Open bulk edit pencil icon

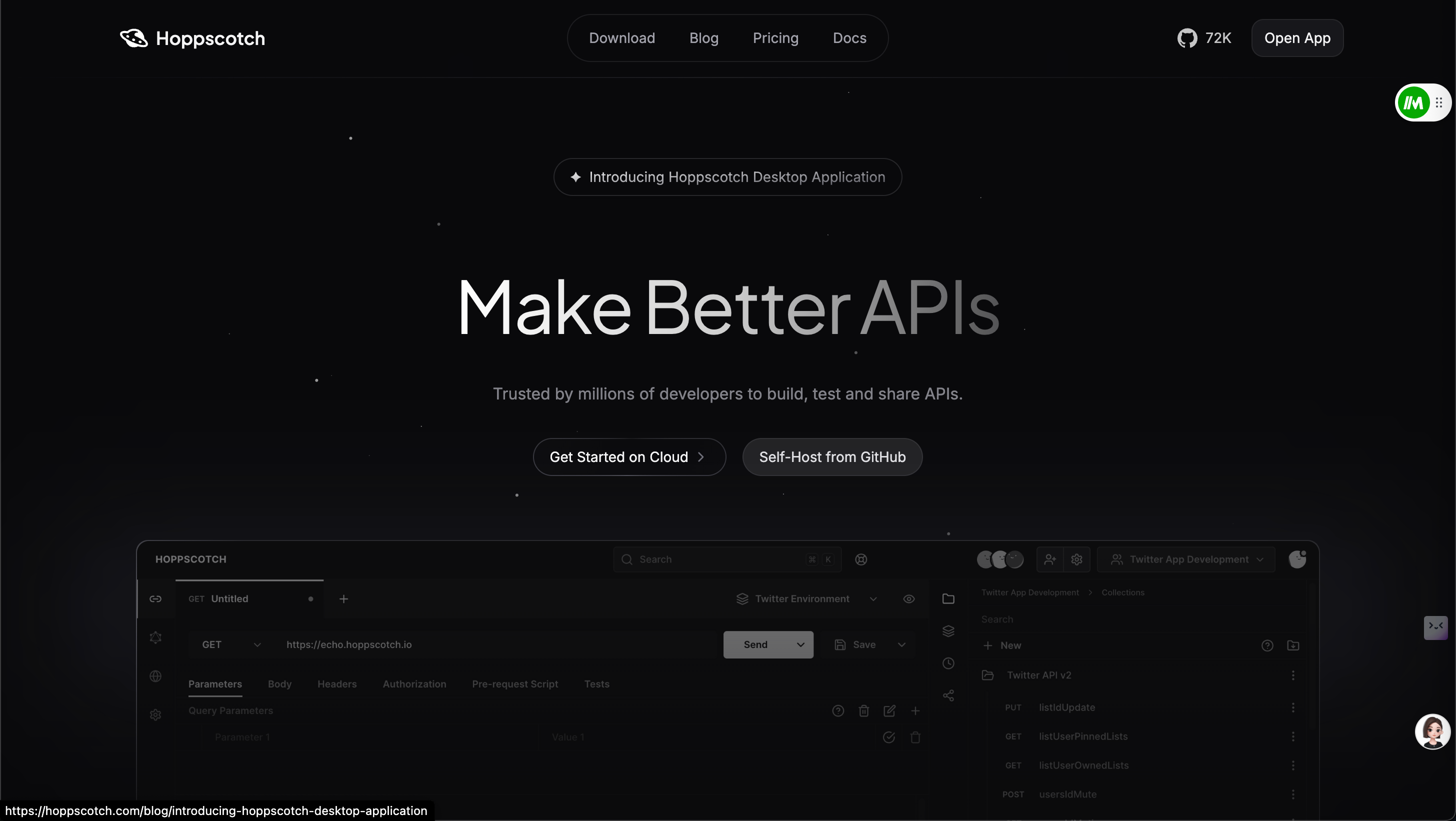coord(889,711)
